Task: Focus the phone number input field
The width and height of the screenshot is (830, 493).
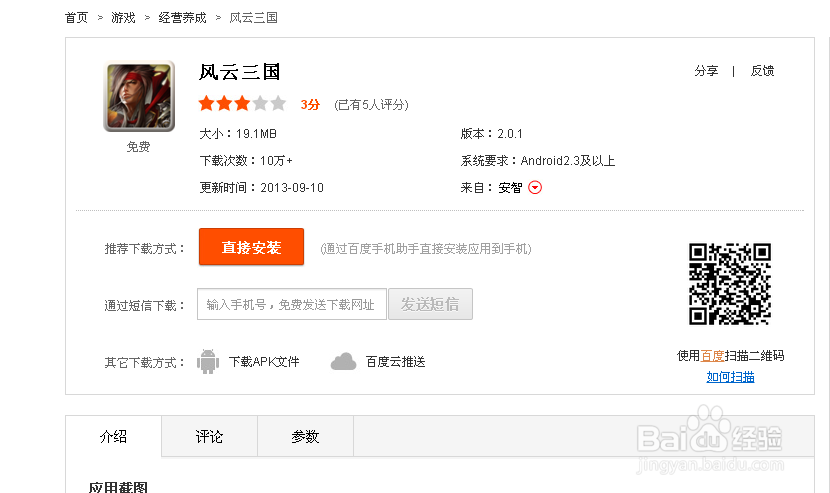Action: coord(291,304)
